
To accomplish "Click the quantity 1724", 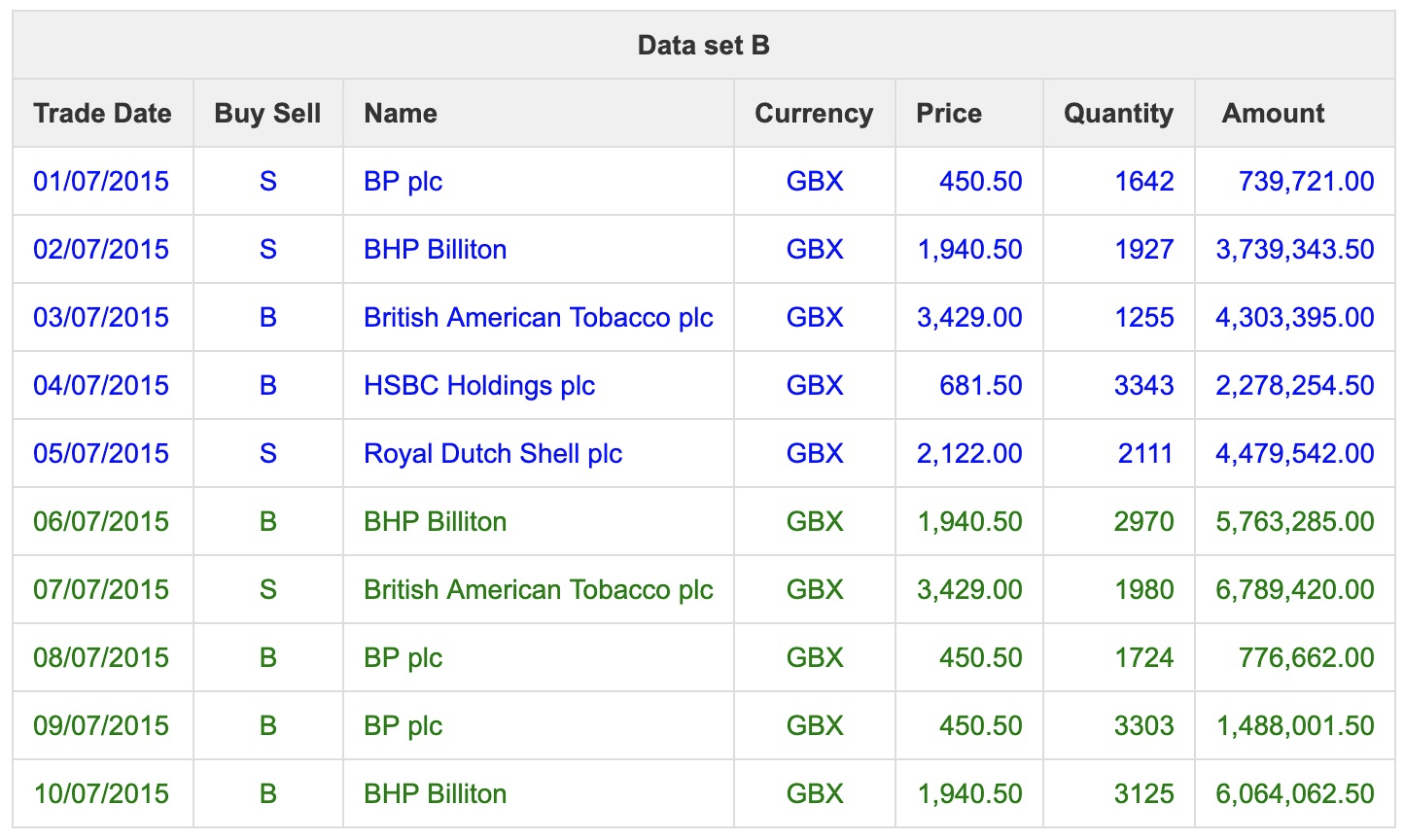I will (1144, 658).
